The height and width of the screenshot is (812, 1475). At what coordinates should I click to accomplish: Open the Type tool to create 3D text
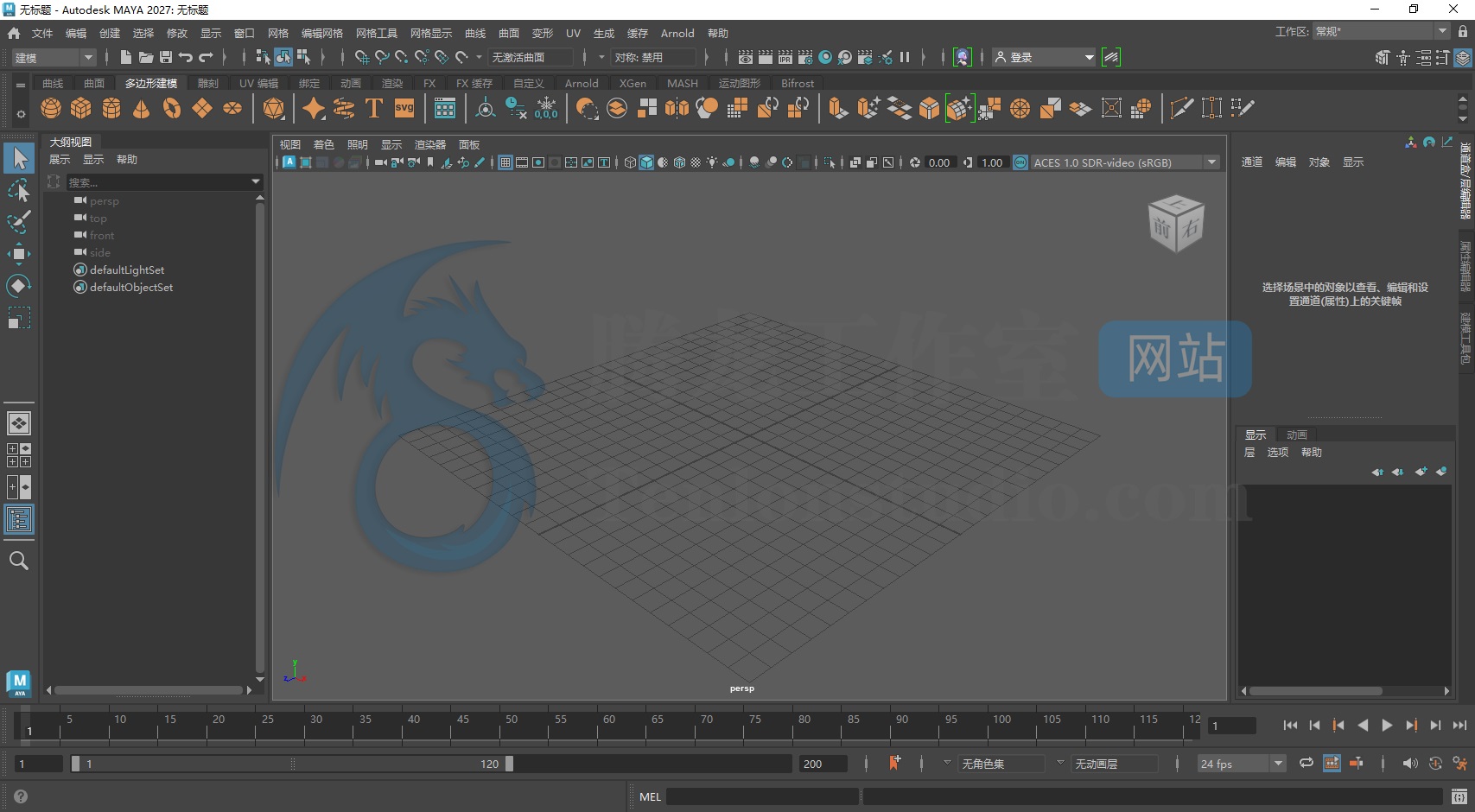pos(373,108)
